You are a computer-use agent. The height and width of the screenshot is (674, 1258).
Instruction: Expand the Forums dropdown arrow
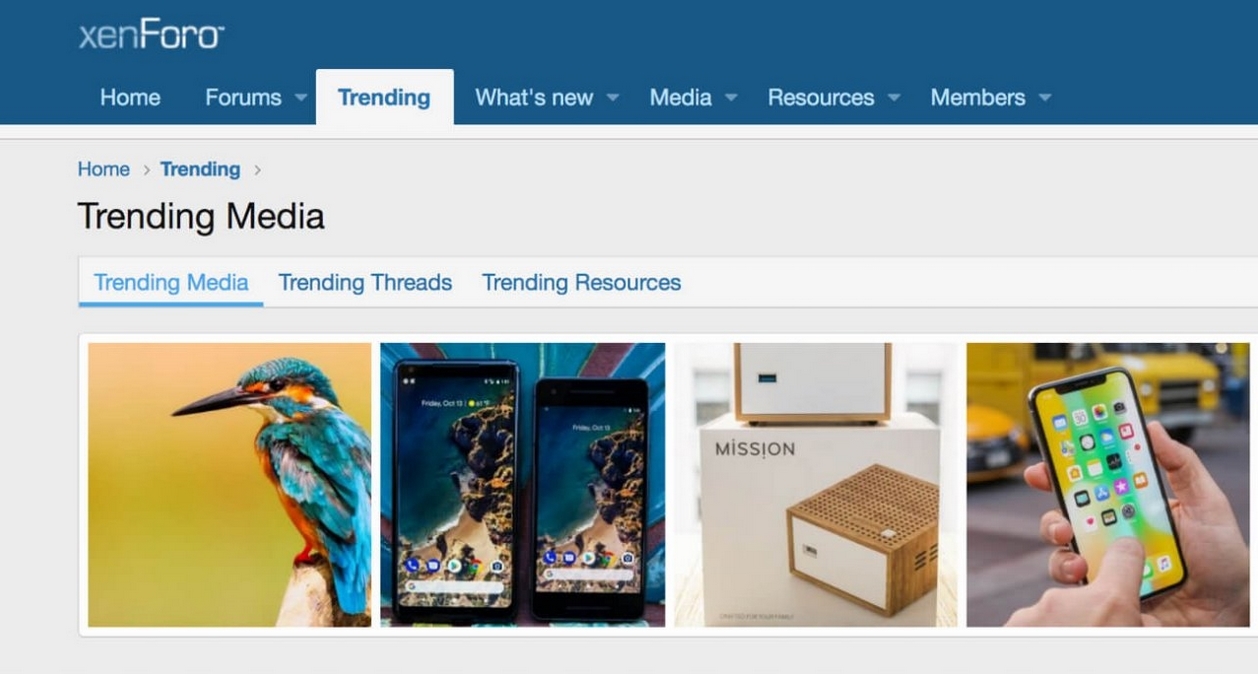[x=301, y=98]
